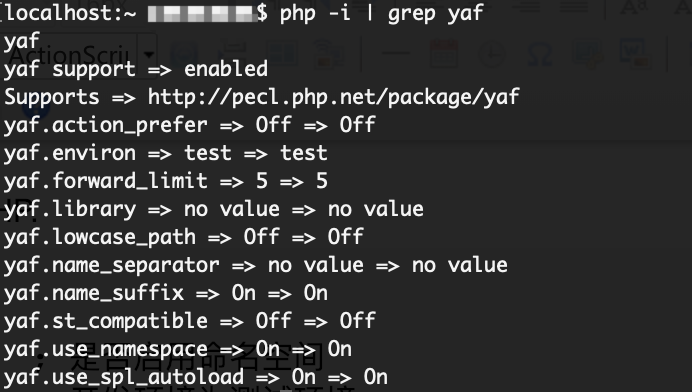The width and height of the screenshot is (692, 392).
Task: Click the 'php -i | grep yaf' command text
Action: click(x=382, y=13)
